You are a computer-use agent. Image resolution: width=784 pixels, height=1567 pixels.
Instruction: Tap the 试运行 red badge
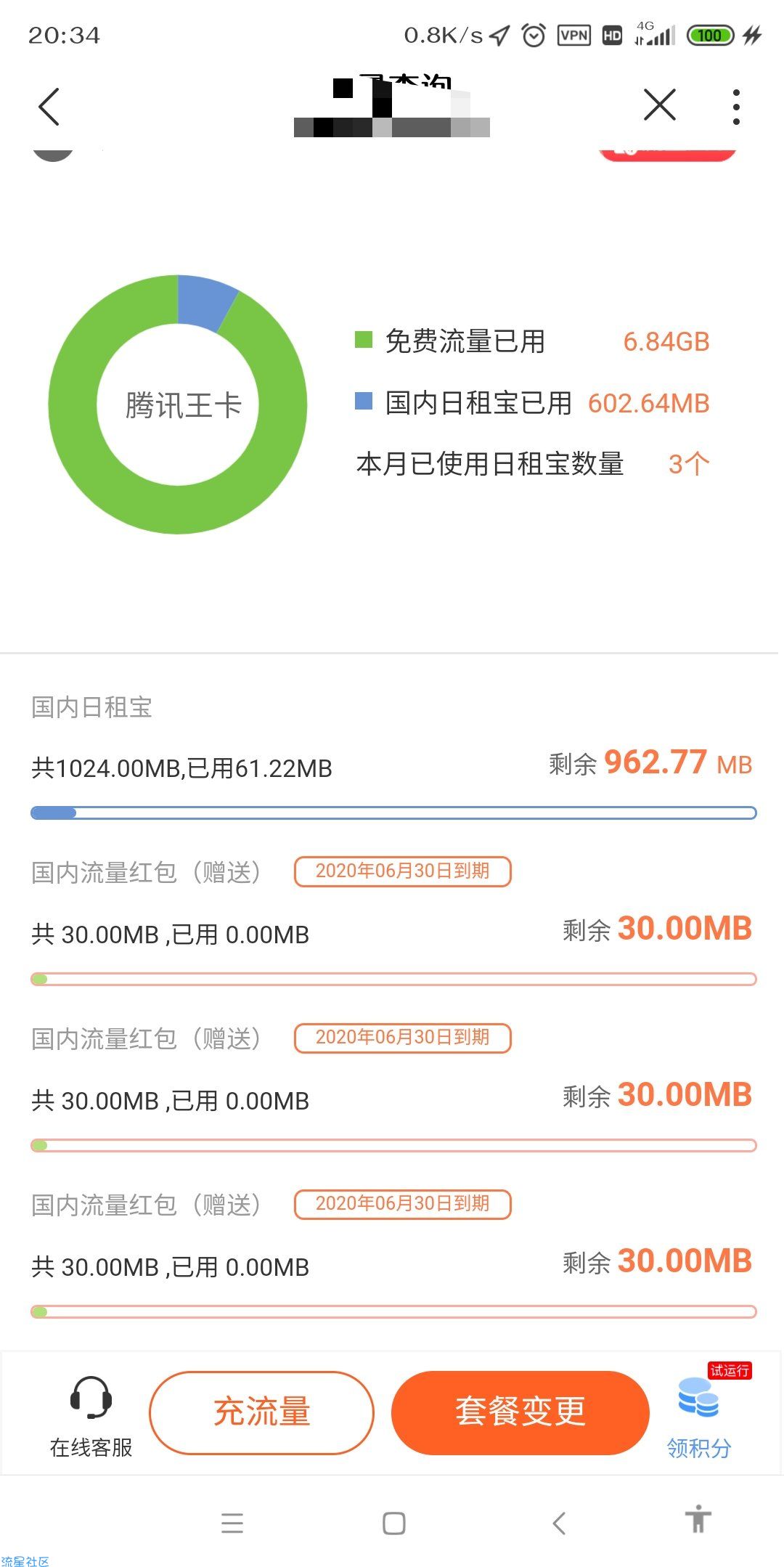click(x=730, y=1370)
